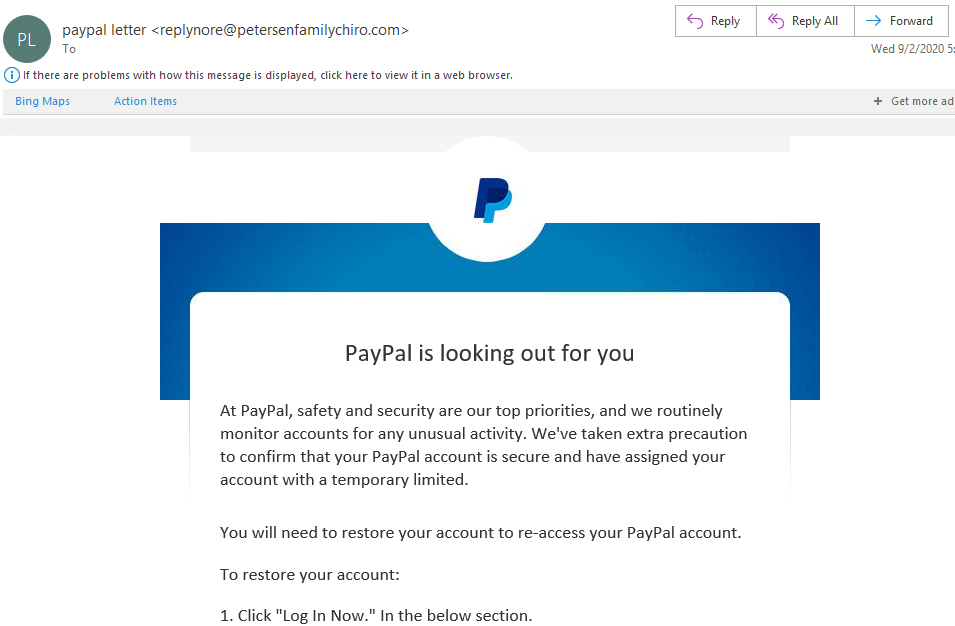Open the Action Items add-in
Screen dimensions: 955x626
145,101
